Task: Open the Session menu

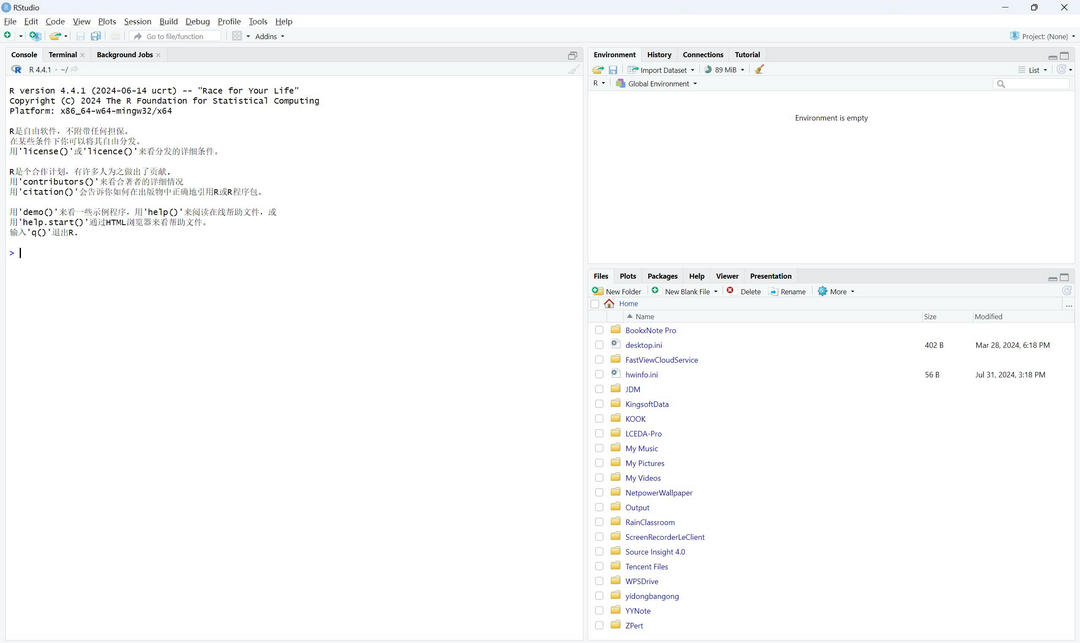Action: point(137,21)
